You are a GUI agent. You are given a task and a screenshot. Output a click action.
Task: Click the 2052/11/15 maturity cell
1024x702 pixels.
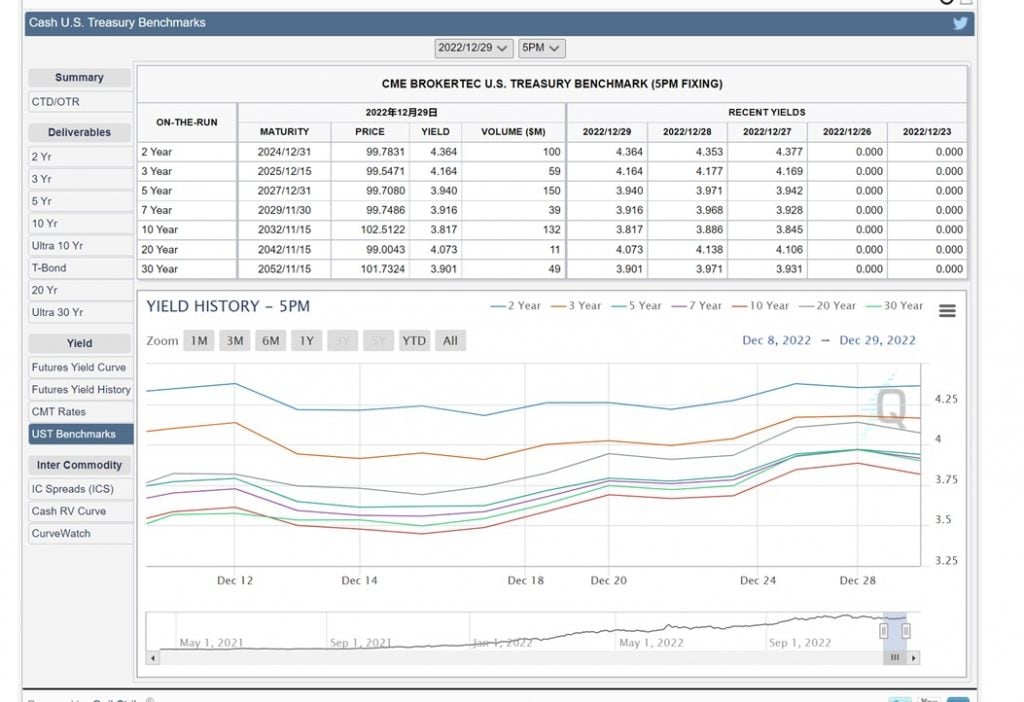(284, 269)
